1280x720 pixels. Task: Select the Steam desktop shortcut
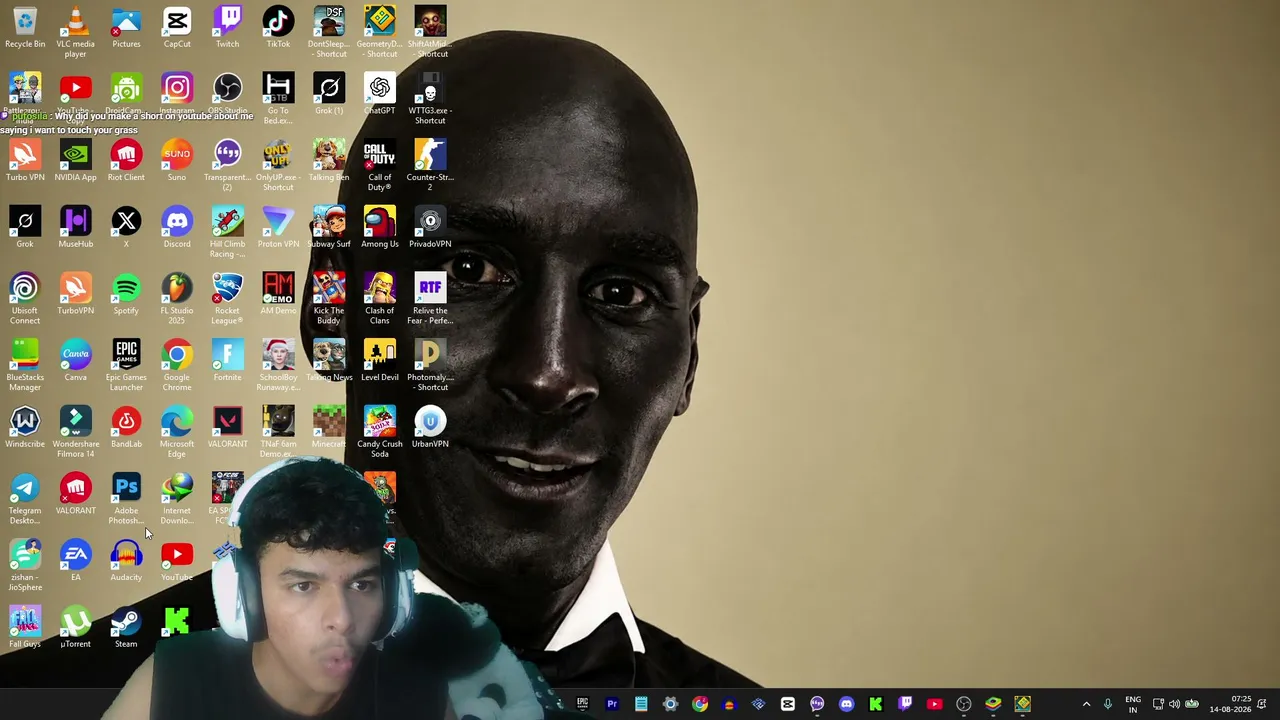pos(126,627)
